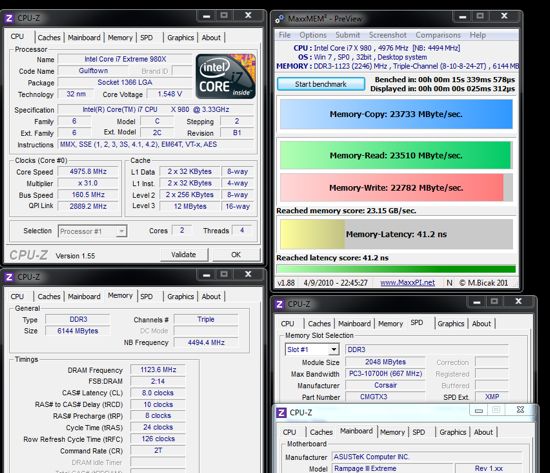Click the OK button in CPU-Z
Screen dimensions: 550x473
(236, 255)
